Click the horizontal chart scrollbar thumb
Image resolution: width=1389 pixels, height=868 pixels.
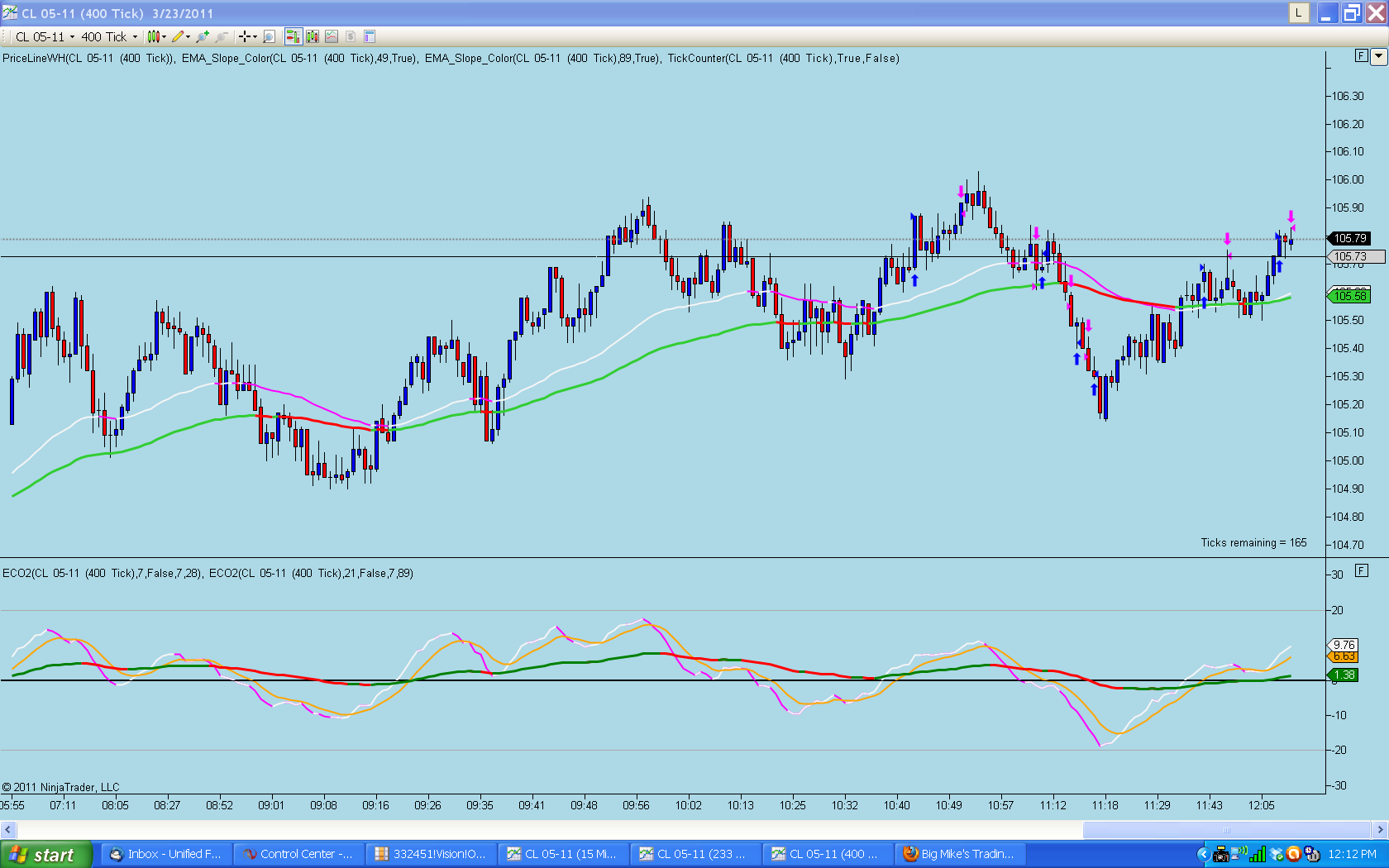point(1226,829)
